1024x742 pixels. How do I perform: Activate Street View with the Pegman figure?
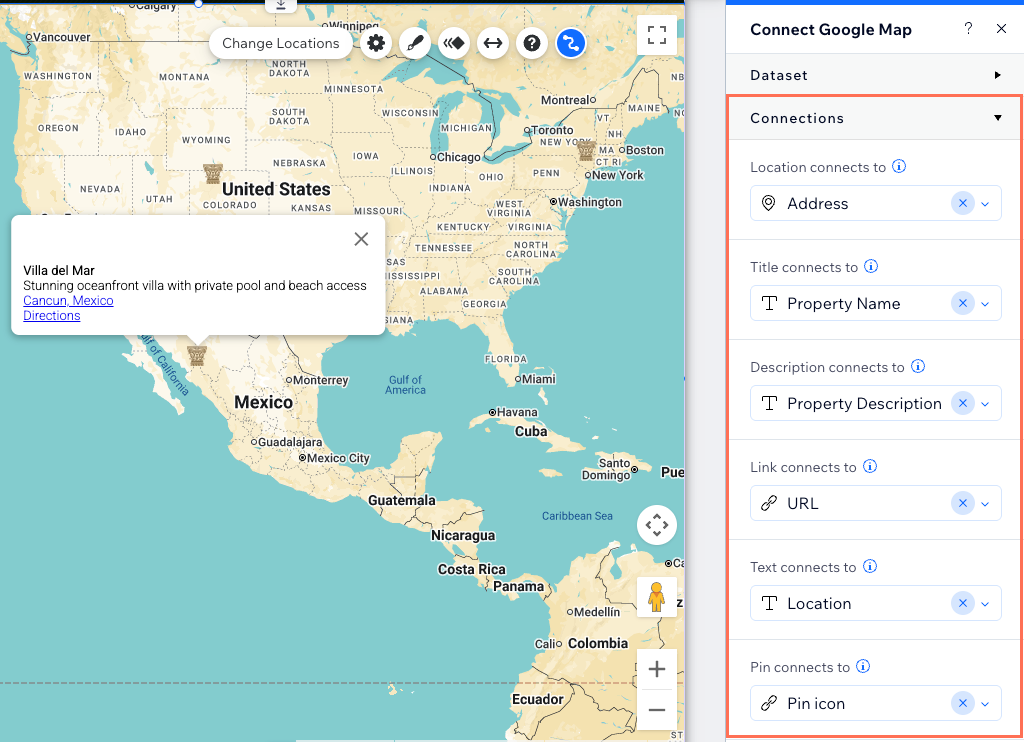click(657, 596)
